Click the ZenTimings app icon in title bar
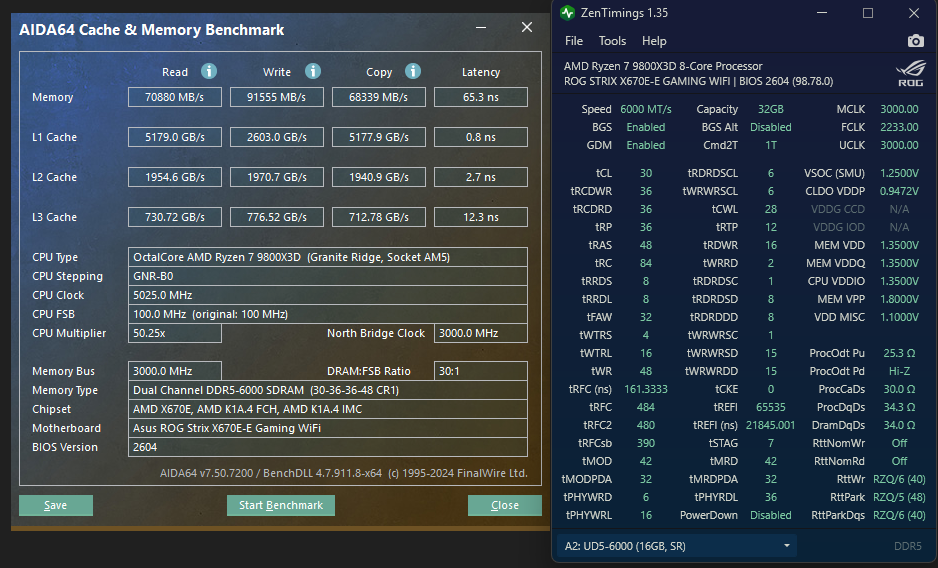 point(567,13)
